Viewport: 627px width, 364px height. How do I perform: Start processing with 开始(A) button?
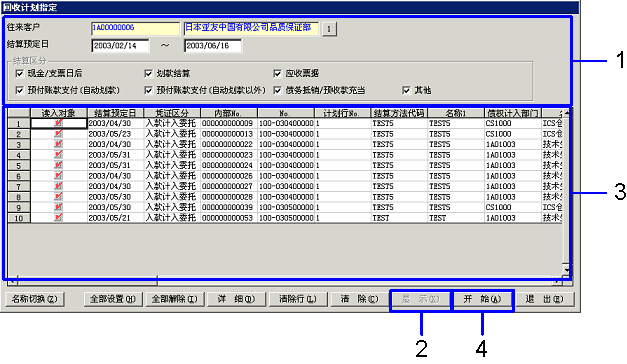coord(482,299)
